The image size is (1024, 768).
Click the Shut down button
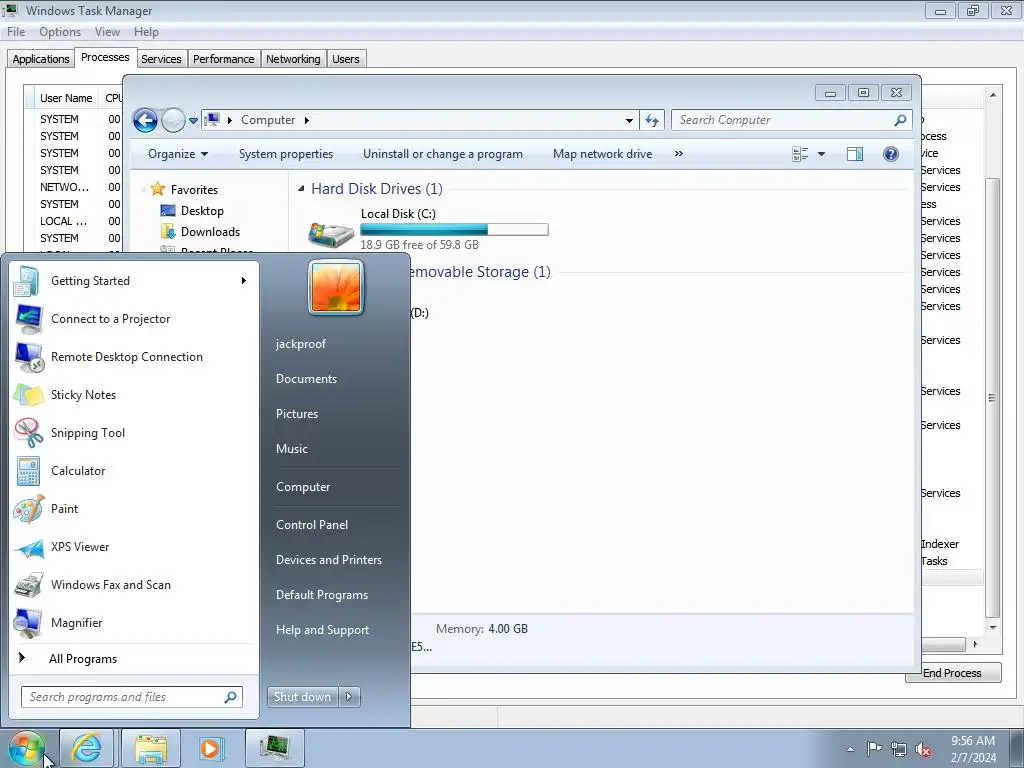tap(302, 697)
